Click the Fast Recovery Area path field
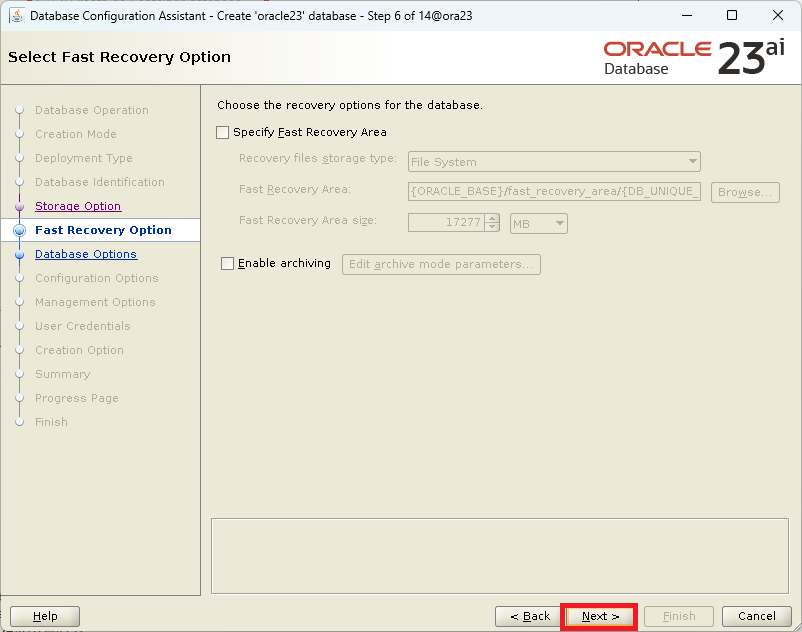This screenshot has height=632, width=802. tap(554, 191)
